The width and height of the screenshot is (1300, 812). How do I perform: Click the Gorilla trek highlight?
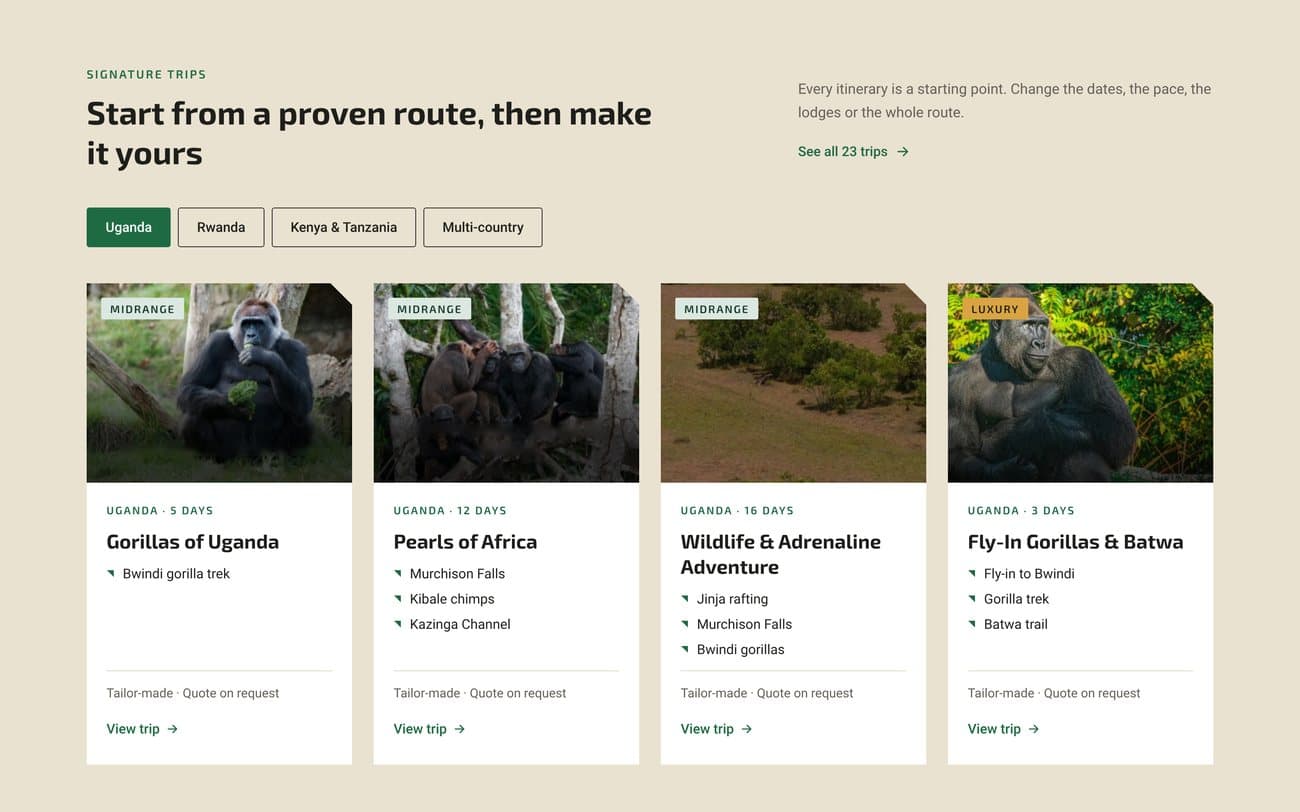(x=1016, y=599)
